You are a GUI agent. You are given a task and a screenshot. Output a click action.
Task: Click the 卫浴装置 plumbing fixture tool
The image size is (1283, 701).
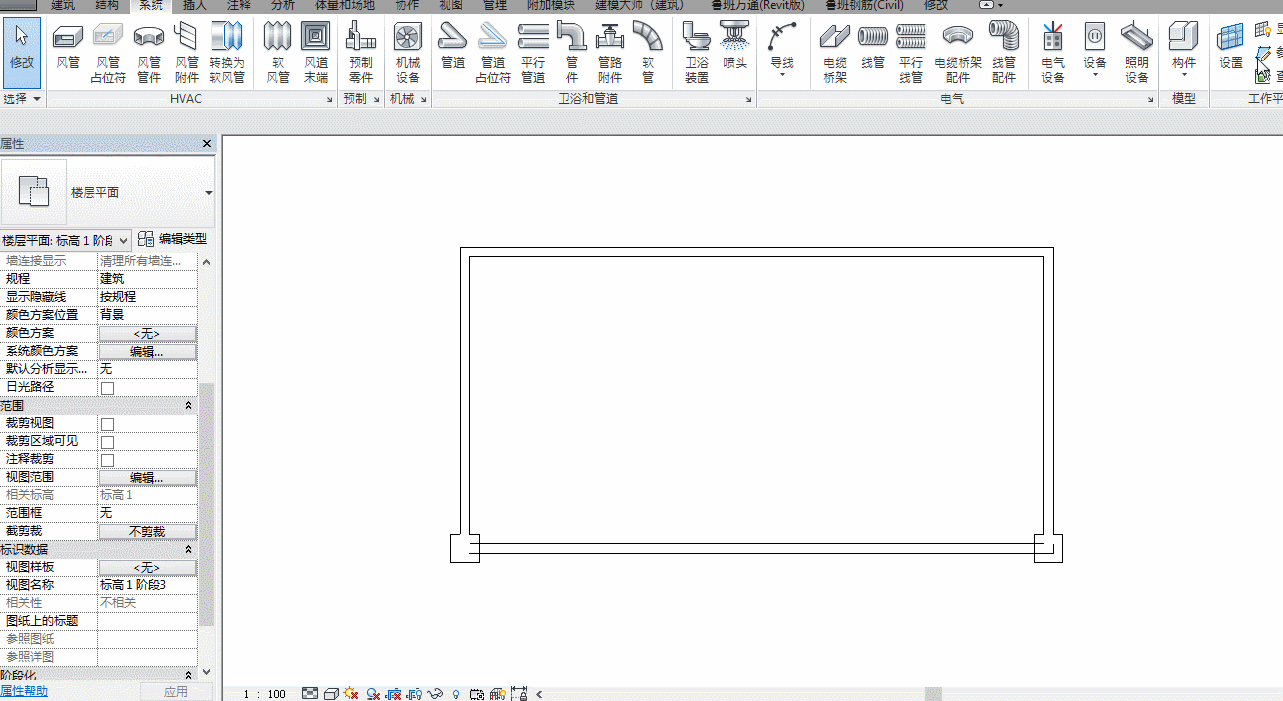point(697,51)
